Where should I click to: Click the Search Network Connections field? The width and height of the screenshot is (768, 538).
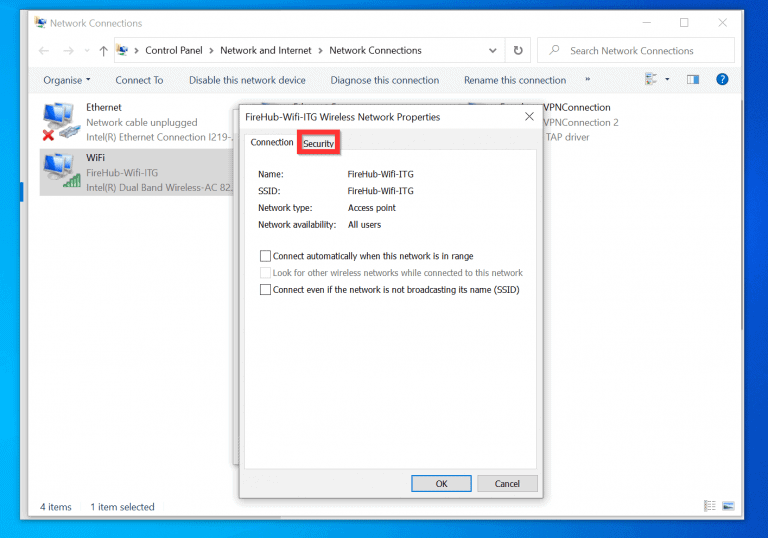[636, 50]
